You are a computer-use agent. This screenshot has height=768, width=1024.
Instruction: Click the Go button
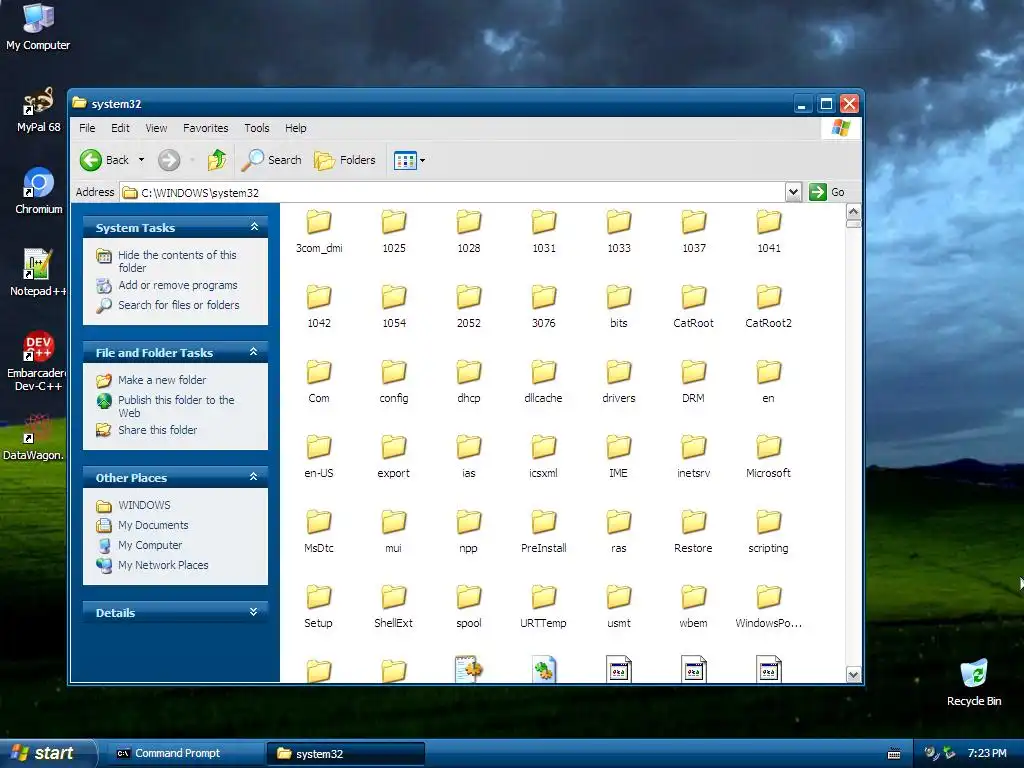(827, 192)
